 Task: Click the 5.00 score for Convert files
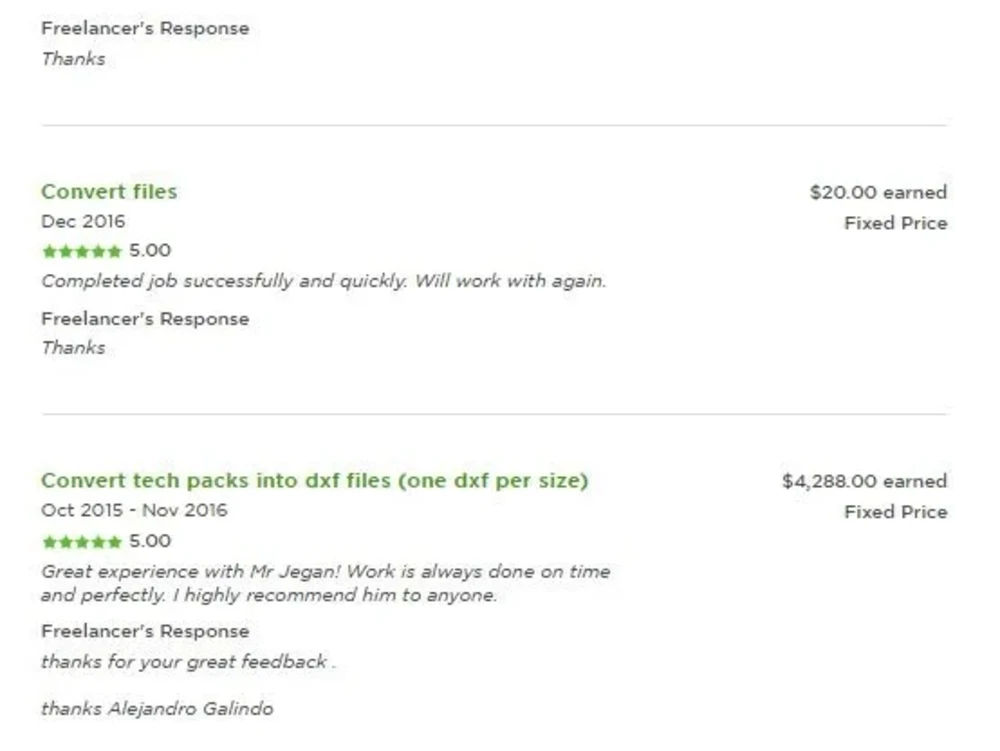coord(150,251)
